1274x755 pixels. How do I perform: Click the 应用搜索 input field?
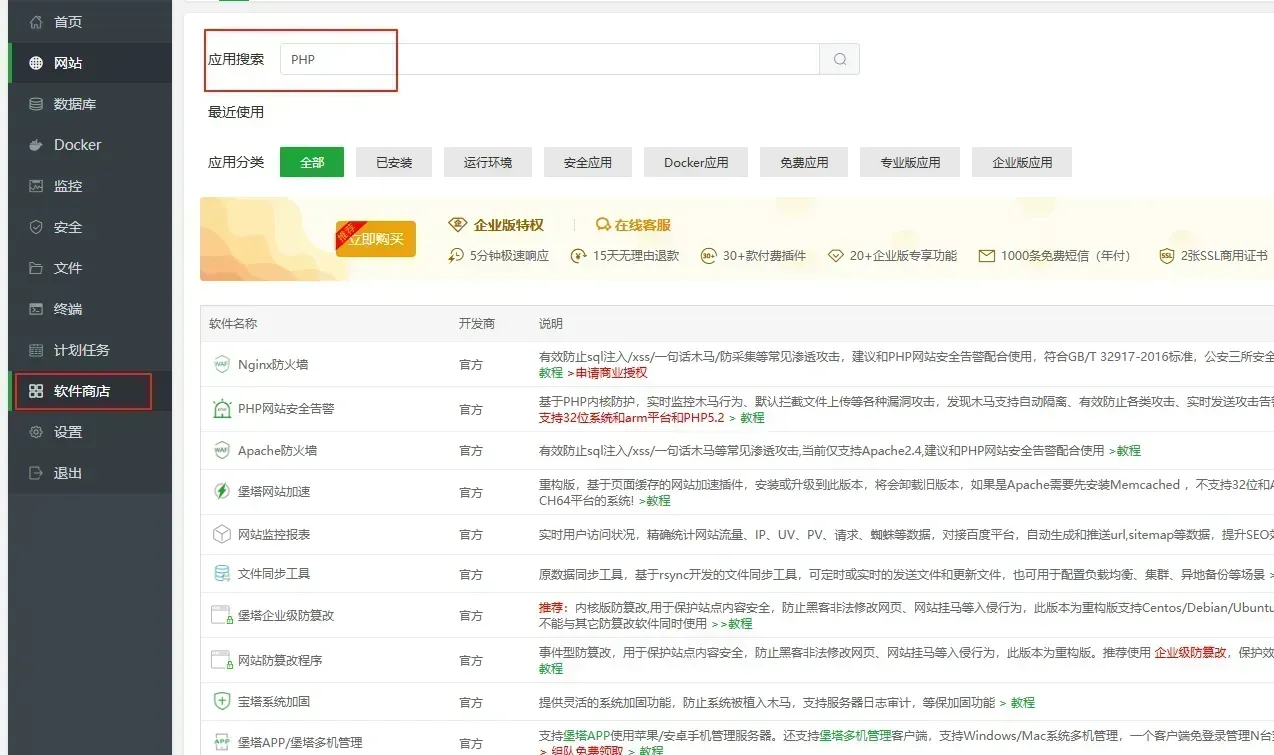(550, 59)
